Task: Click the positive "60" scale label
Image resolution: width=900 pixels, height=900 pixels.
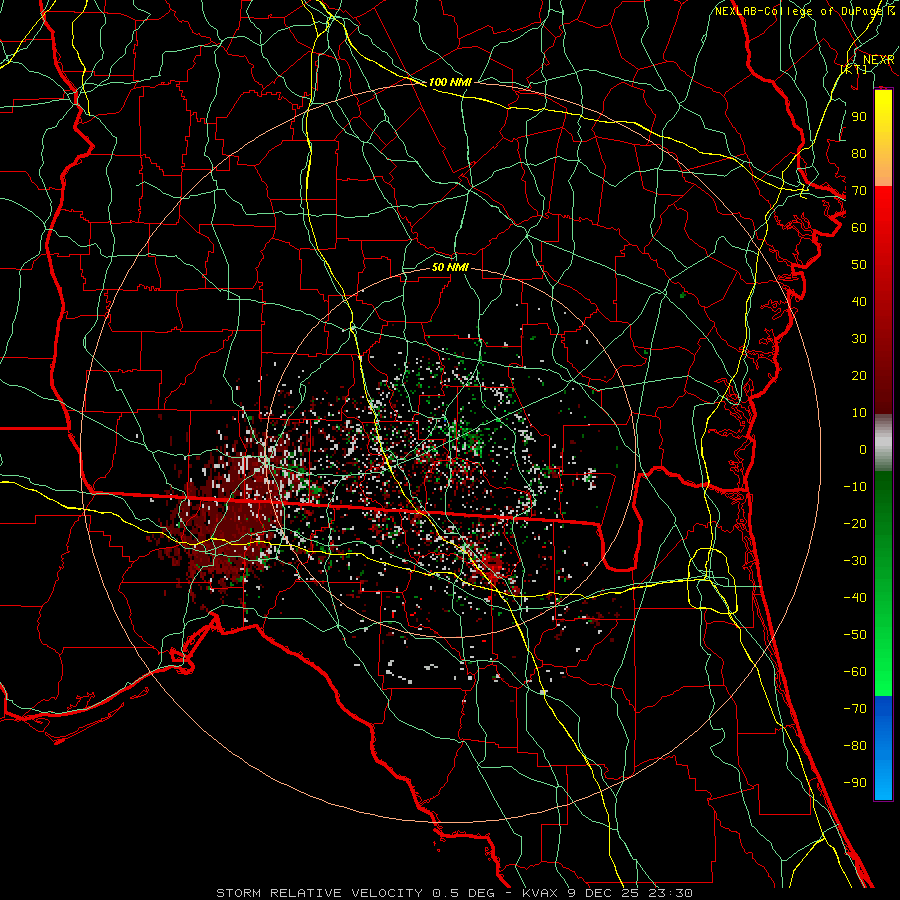Action: pos(859,227)
